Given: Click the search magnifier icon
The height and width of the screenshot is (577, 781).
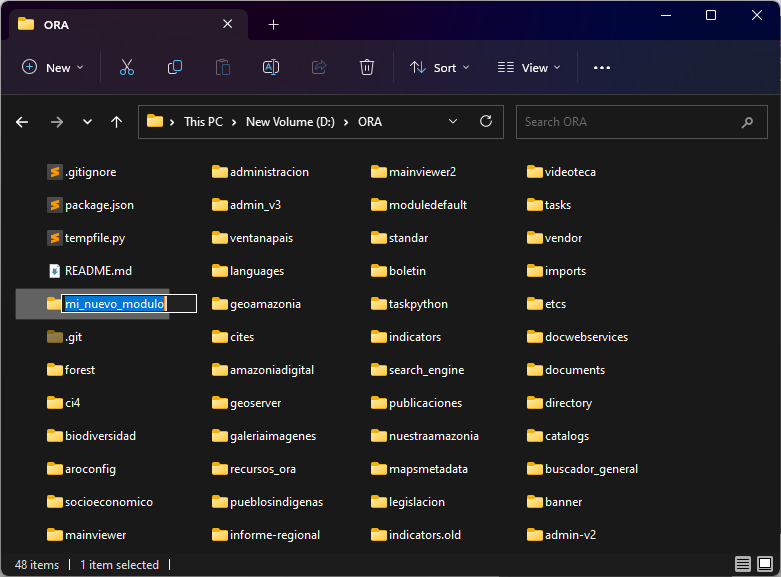Looking at the screenshot, I should (x=747, y=122).
